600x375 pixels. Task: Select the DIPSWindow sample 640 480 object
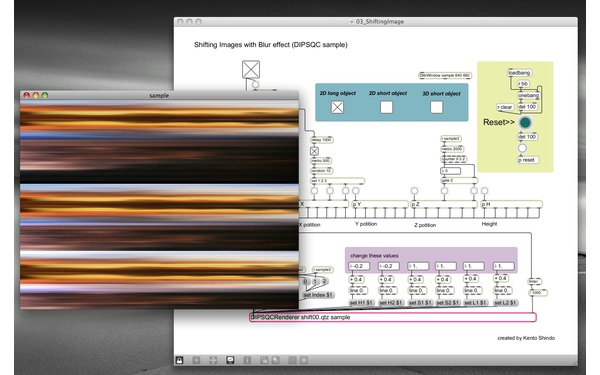(x=445, y=75)
